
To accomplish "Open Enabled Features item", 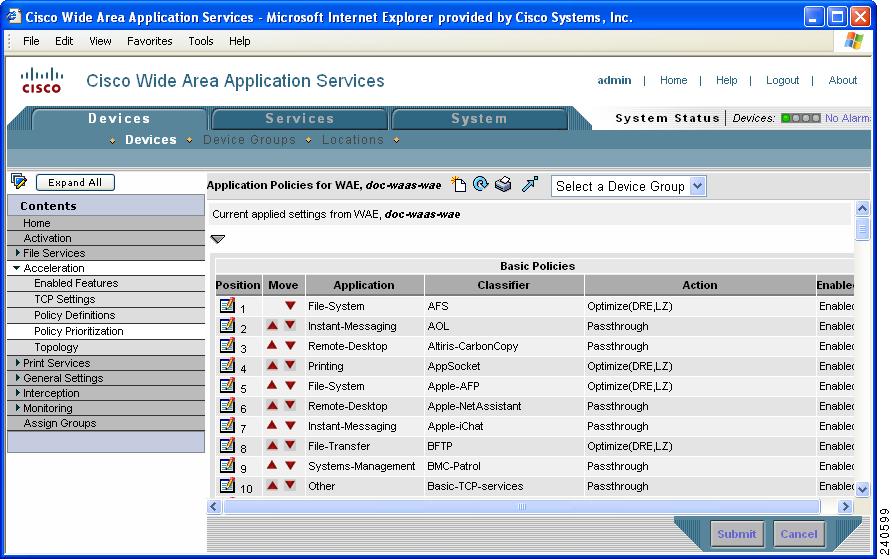I will pyautogui.click(x=76, y=283).
